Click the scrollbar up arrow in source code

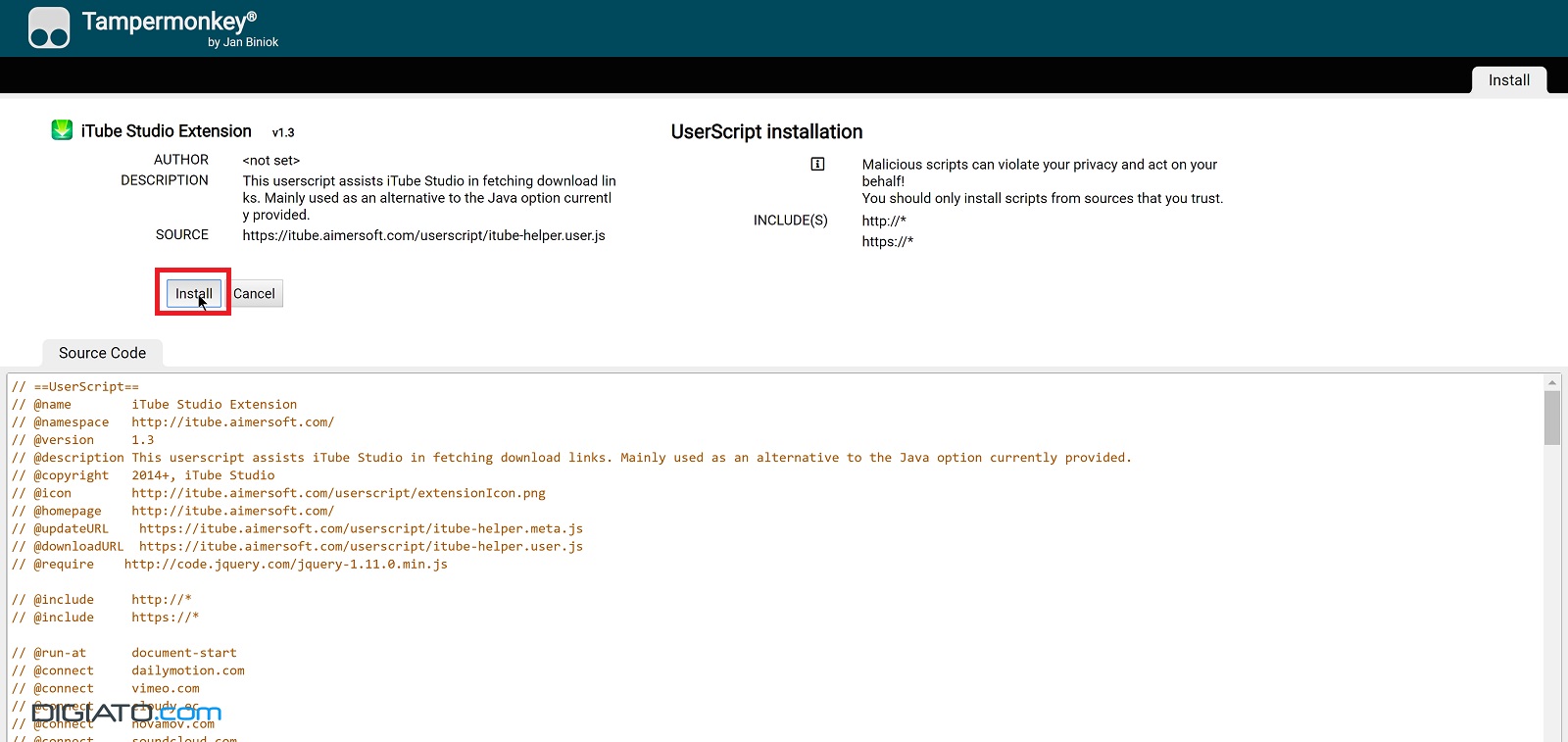coord(1551,382)
